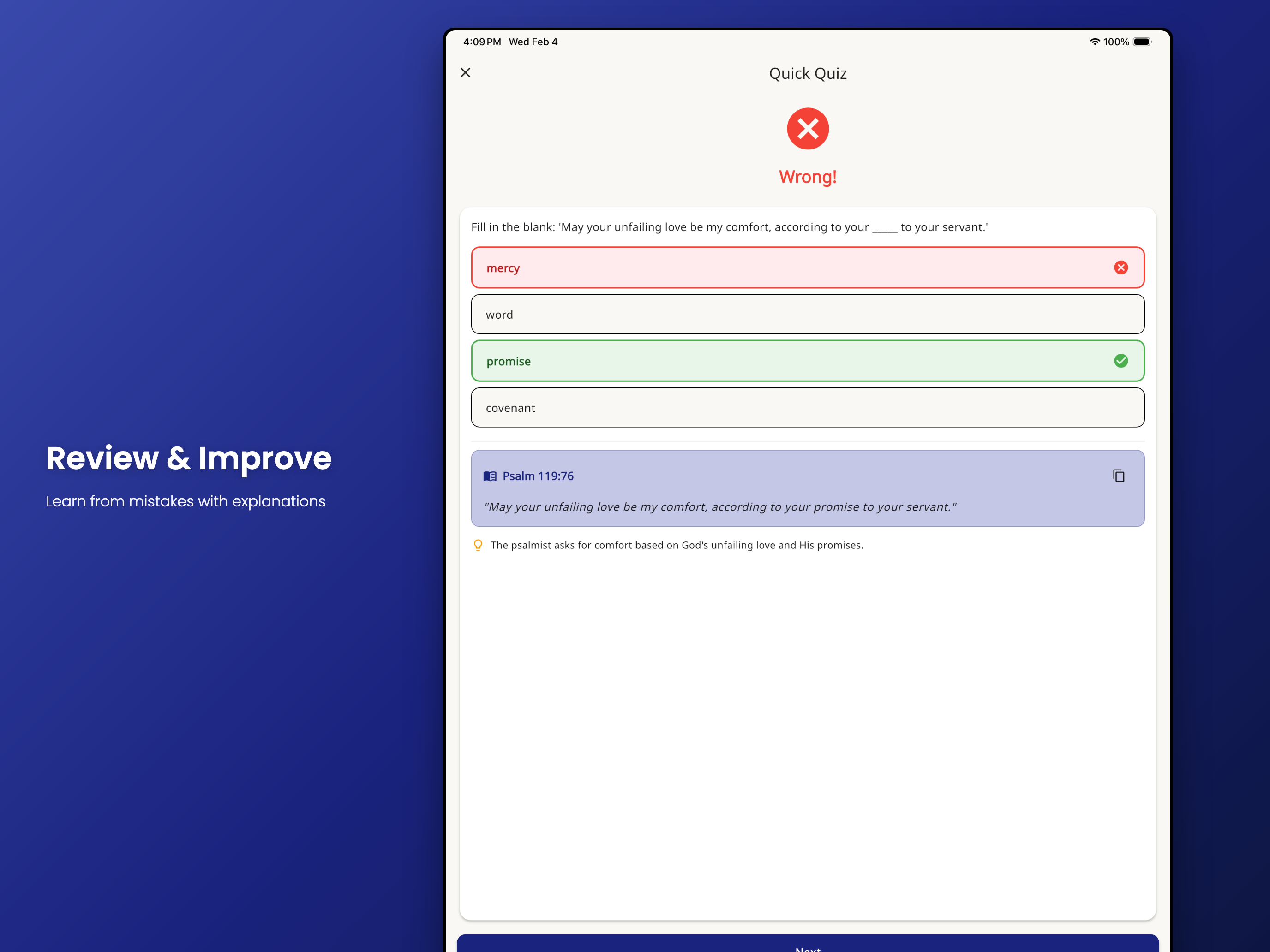This screenshot has width=1270, height=952.
Task: Click the 'Review & Improve' heading
Action: [x=189, y=458]
